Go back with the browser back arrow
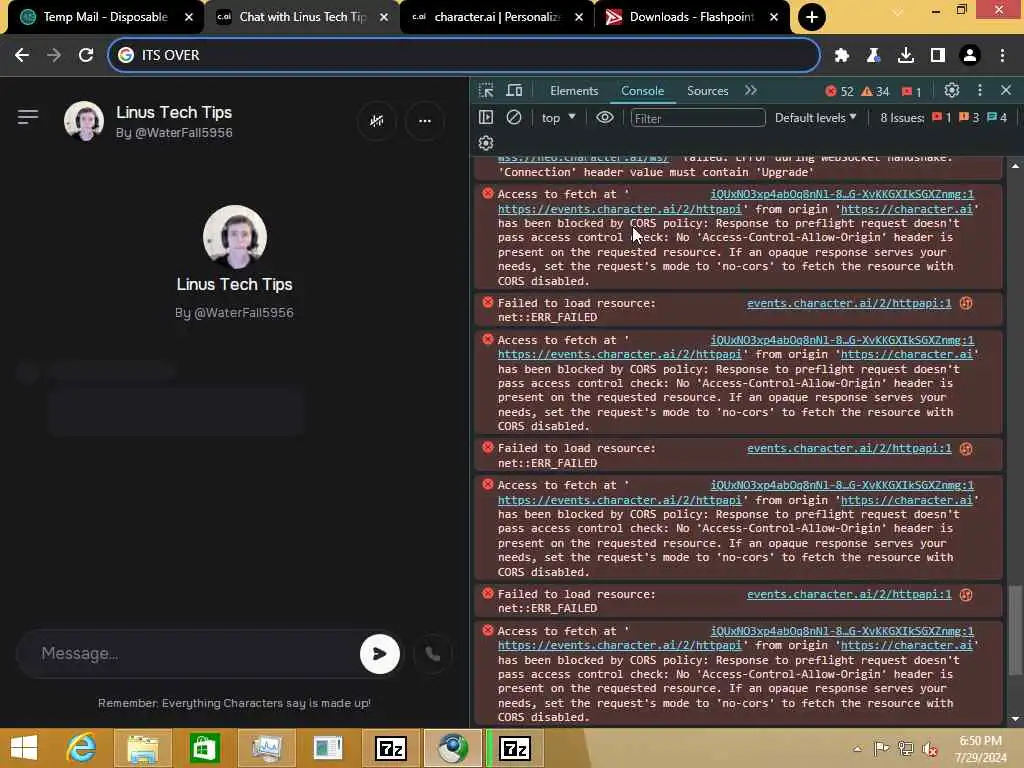 (x=22, y=56)
